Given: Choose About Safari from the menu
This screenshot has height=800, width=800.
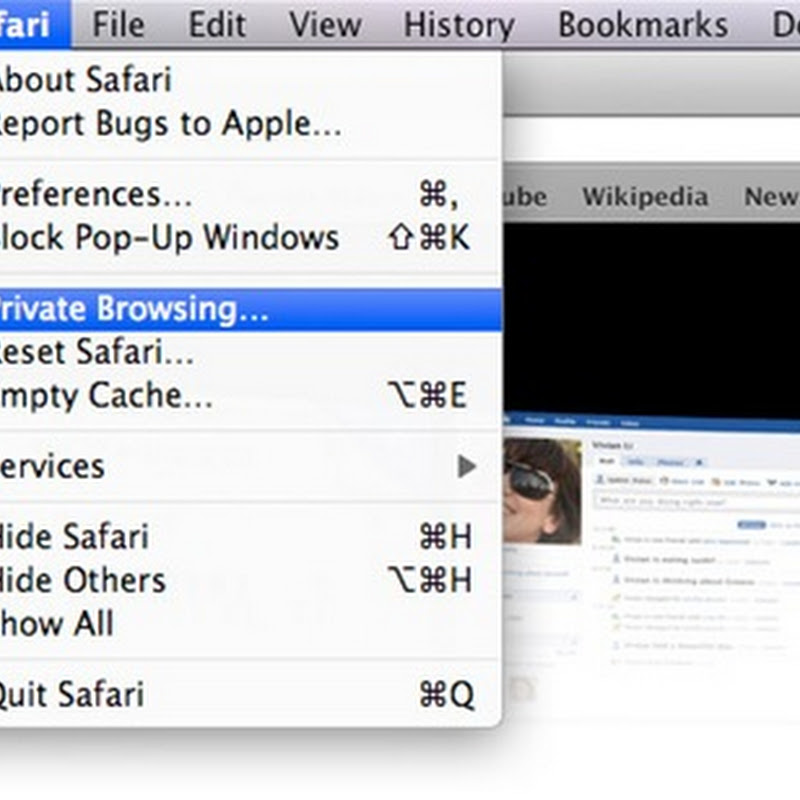Looking at the screenshot, I should [x=251, y=80].
